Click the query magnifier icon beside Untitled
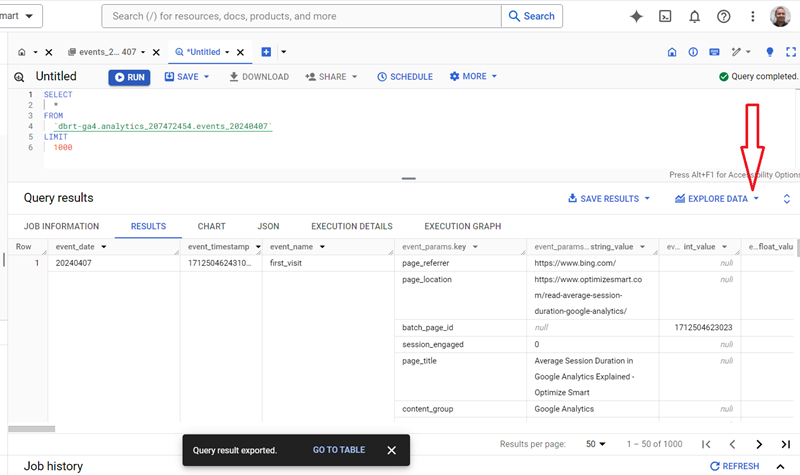This screenshot has height=475, width=800. pyautogui.click(x=19, y=77)
